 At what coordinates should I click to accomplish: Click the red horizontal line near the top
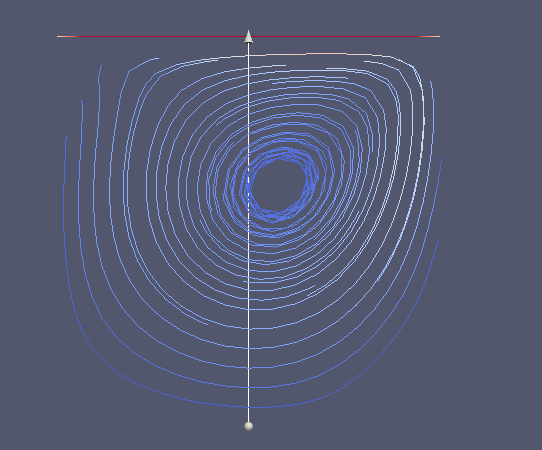click(x=248, y=36)
